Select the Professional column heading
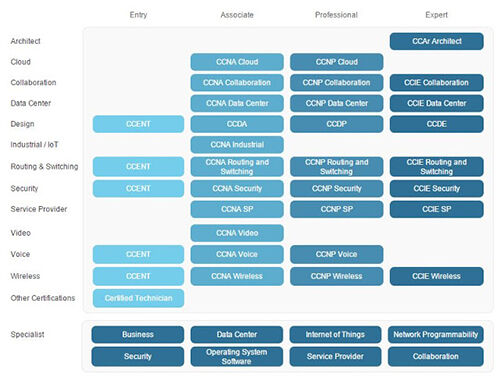 tap(336, 15)
